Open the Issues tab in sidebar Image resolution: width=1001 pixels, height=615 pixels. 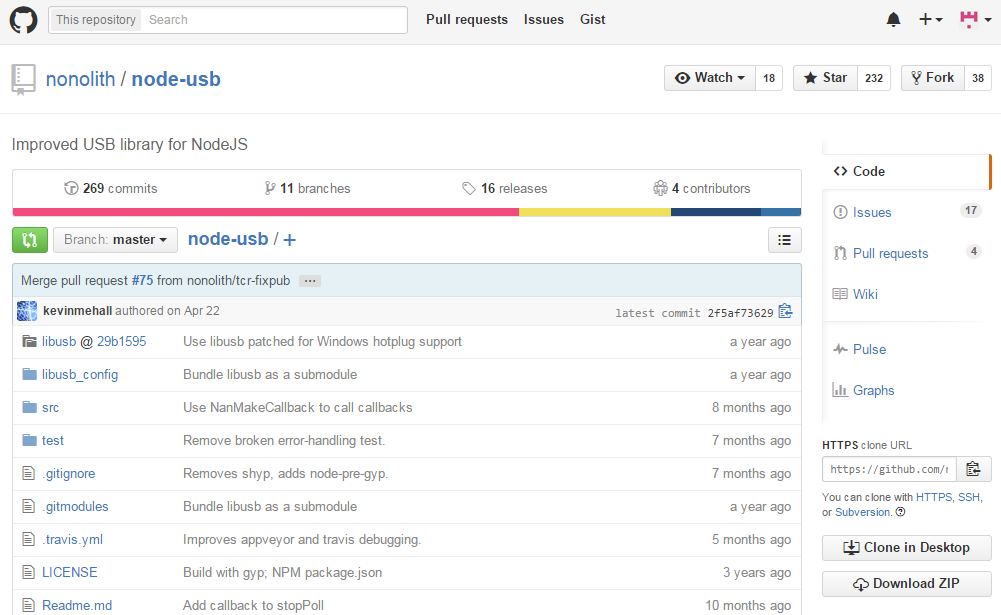point(907,212)
